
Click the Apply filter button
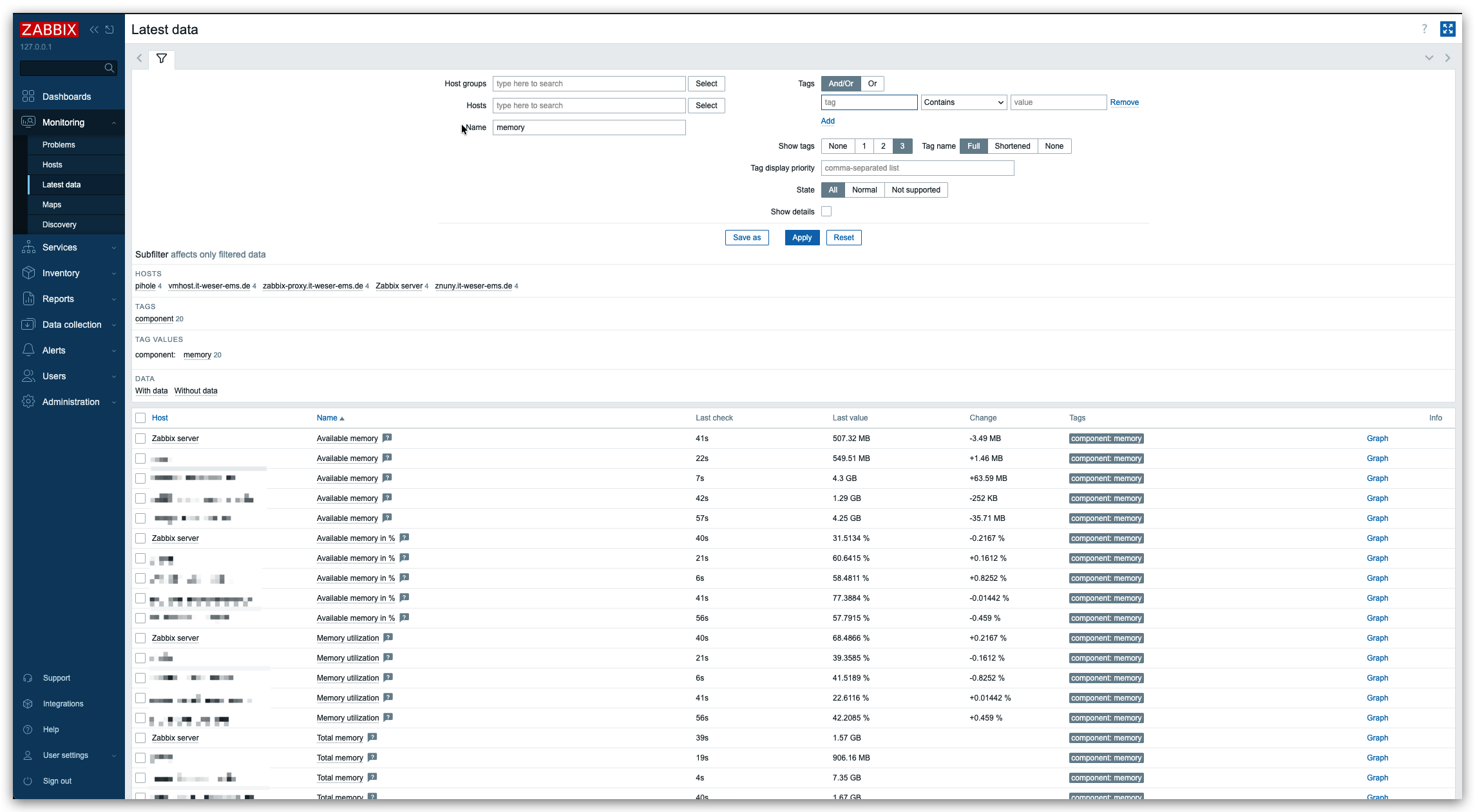point(802,238)
